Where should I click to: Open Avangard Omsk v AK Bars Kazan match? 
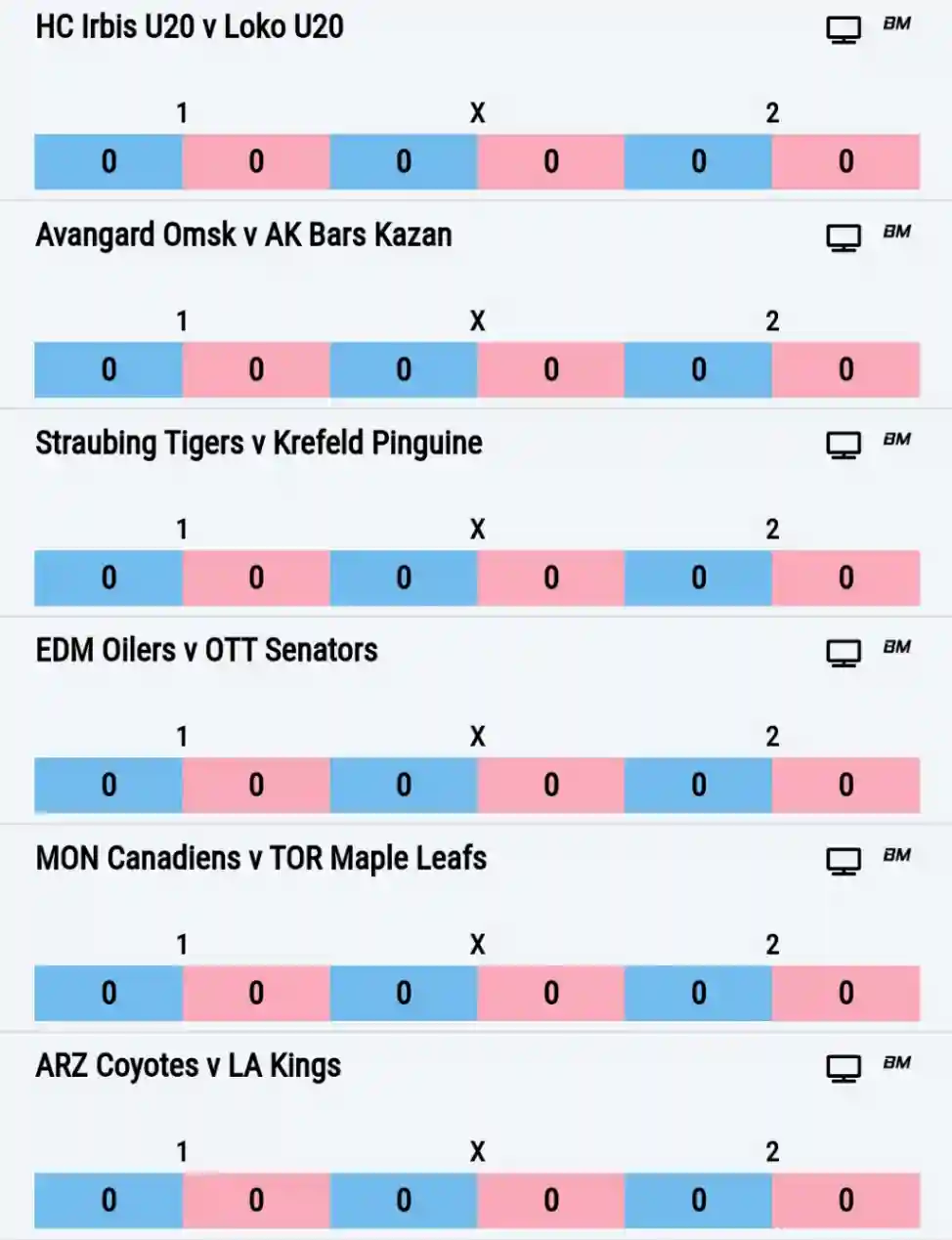(x=243, y=235)
